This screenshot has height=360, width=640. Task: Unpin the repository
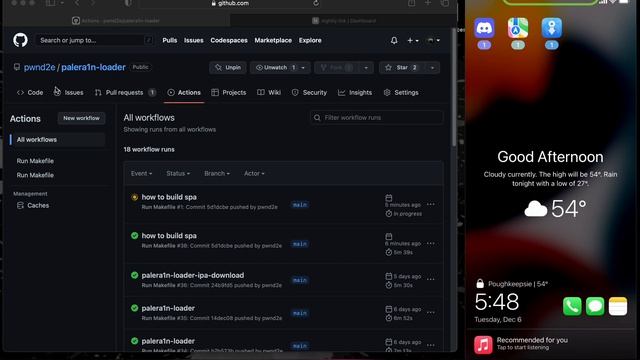click(228, 68)
